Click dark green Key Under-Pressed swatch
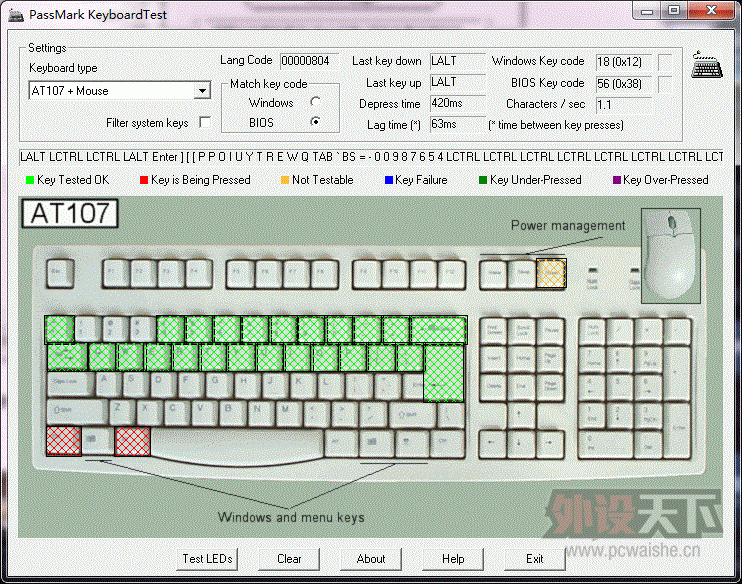The height and width of the screenshot is (584, 742). (x=483, y=180)
